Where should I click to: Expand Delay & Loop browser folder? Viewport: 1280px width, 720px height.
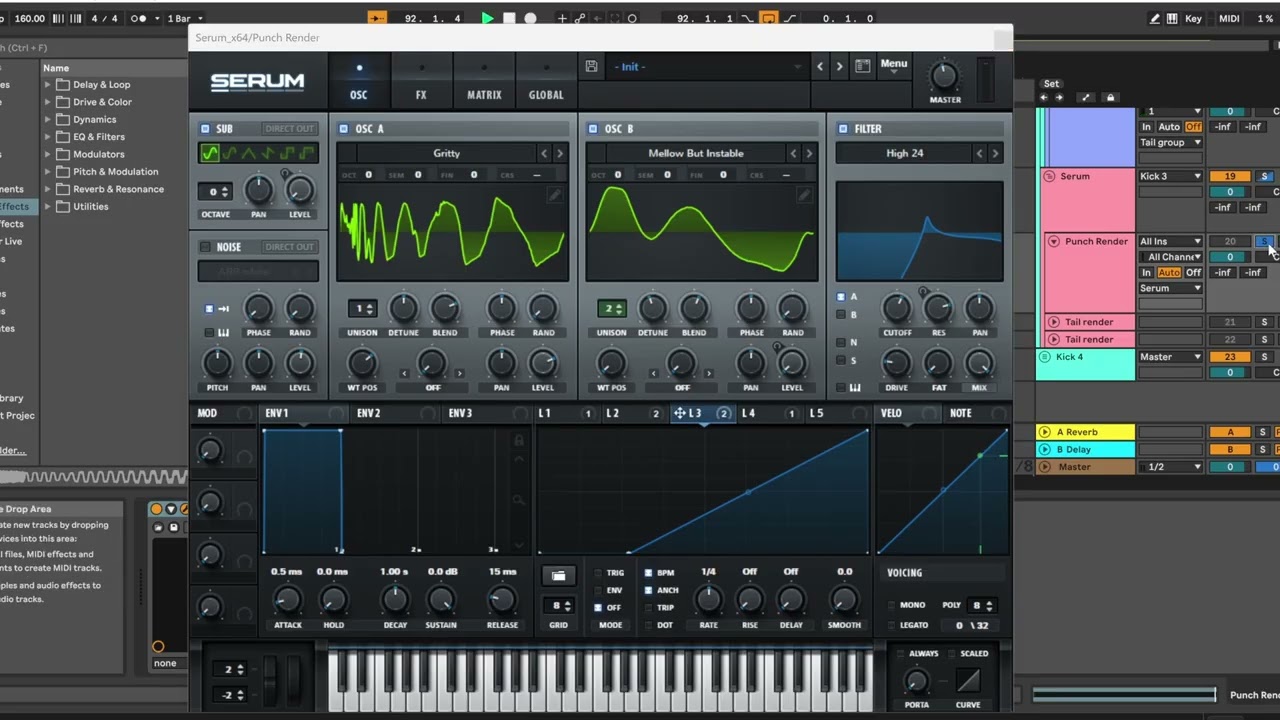click(47, 85)
